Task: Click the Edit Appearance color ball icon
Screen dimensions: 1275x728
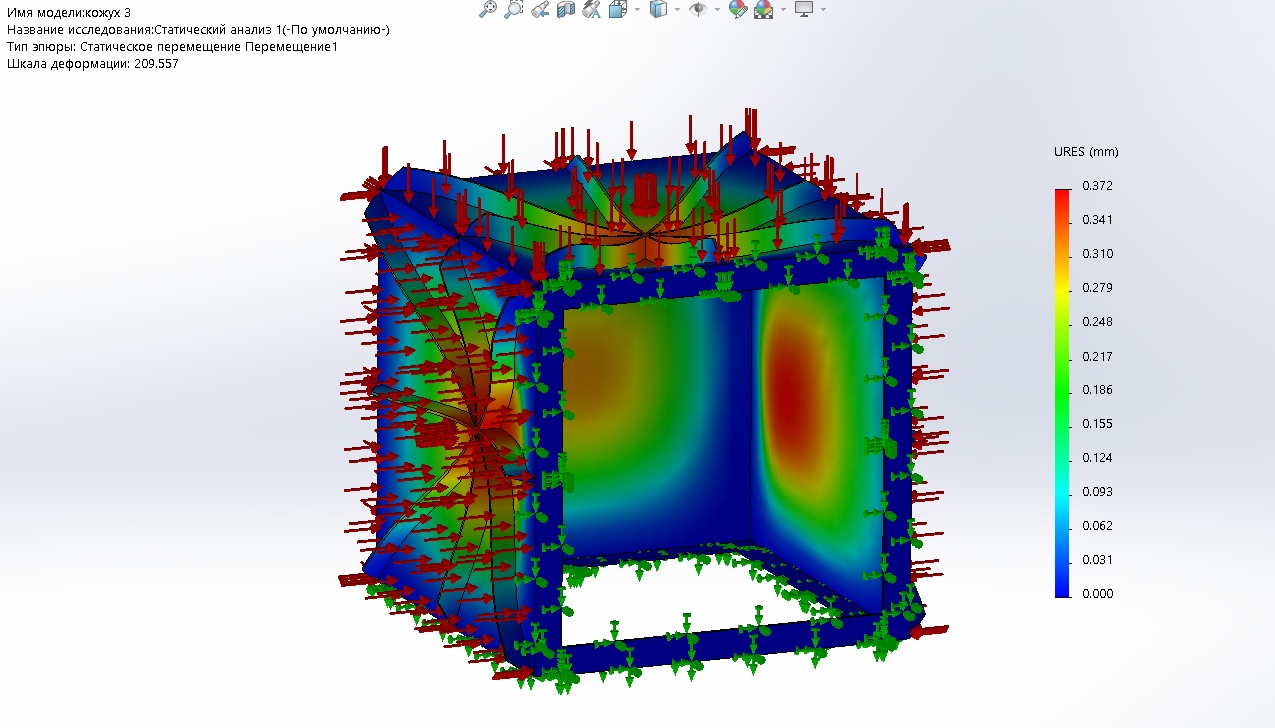Action: [x=738, y=9]
